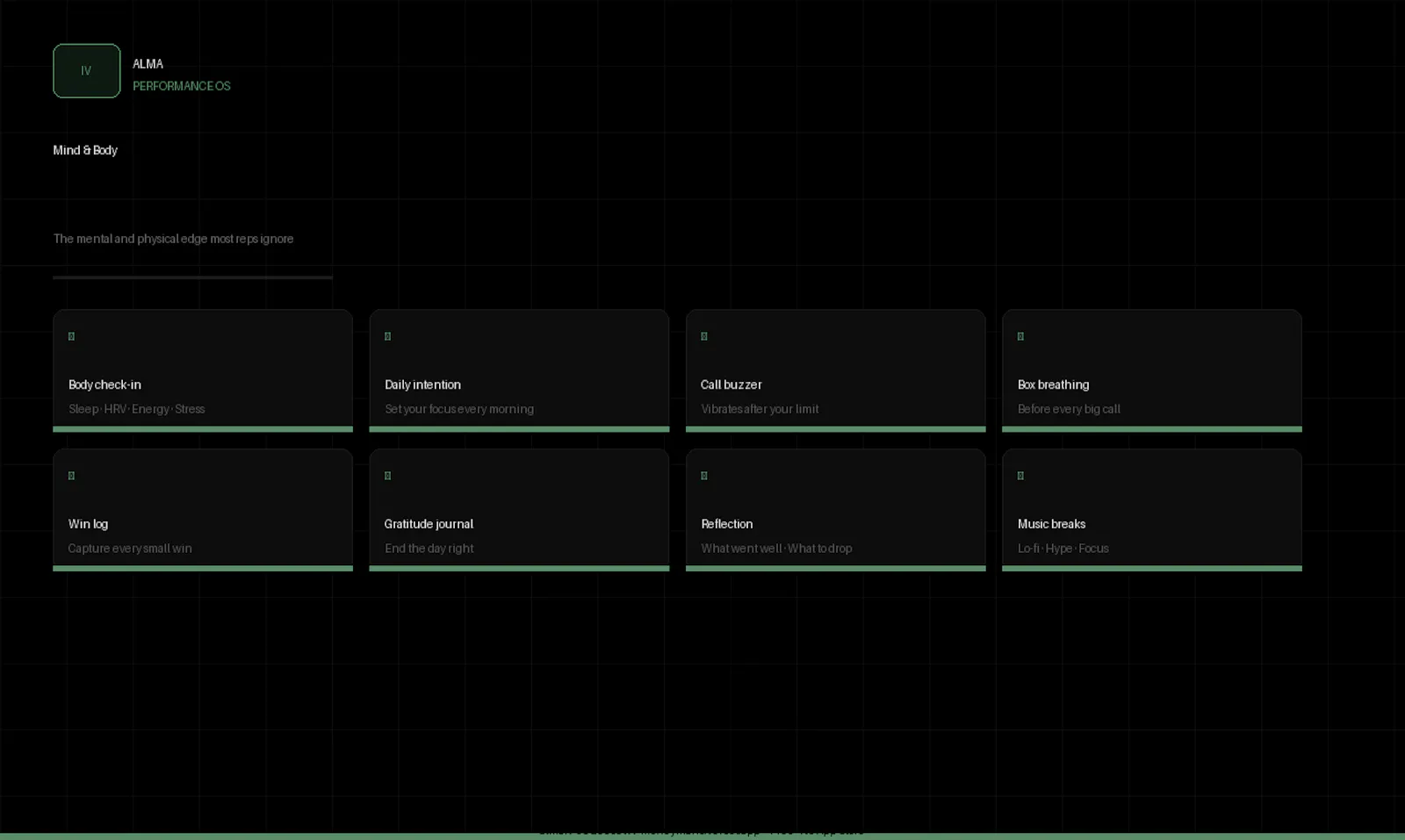Open the Box breathing card

point(1152,370)
